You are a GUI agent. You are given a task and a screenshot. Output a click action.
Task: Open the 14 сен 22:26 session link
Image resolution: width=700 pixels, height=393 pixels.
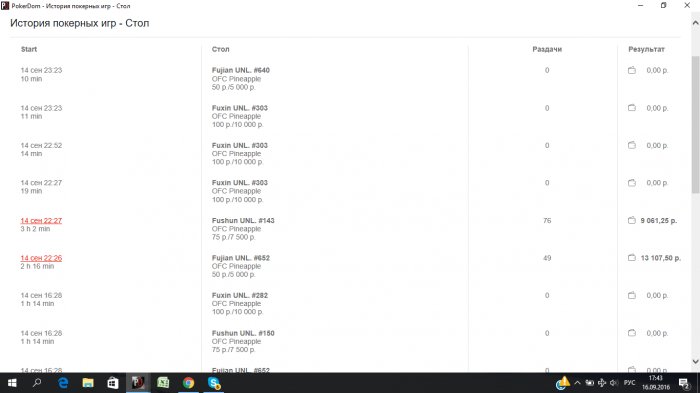point(41,258)
